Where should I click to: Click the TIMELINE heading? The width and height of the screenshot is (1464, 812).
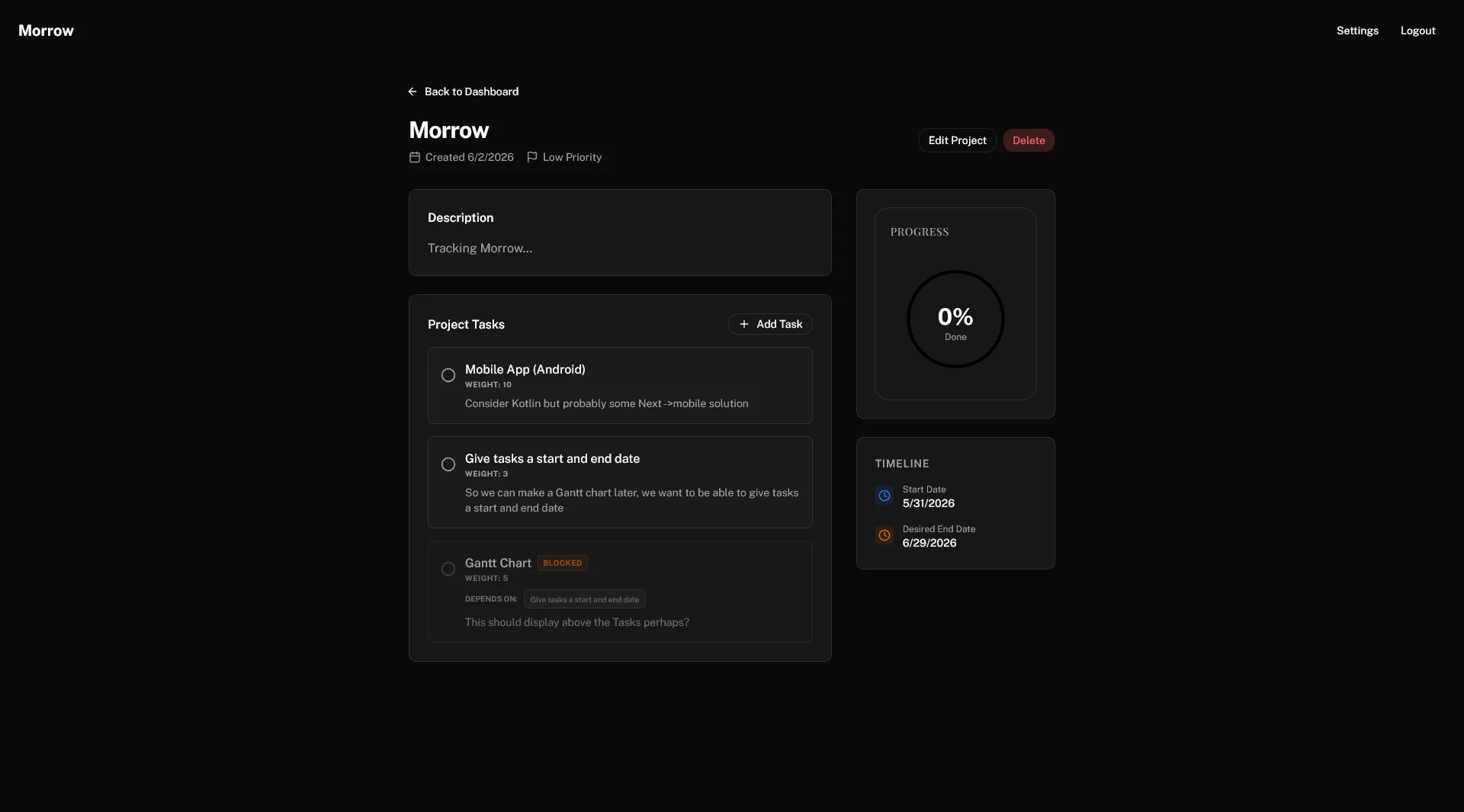[x=902, y=464]
